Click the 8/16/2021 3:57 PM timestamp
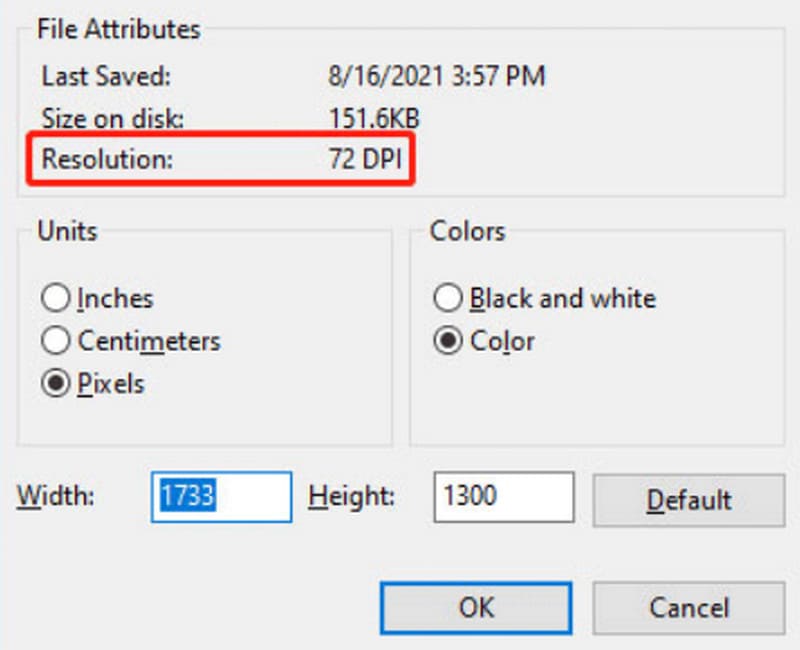Screen dimensions: 800x650 (x=437, y=76)
